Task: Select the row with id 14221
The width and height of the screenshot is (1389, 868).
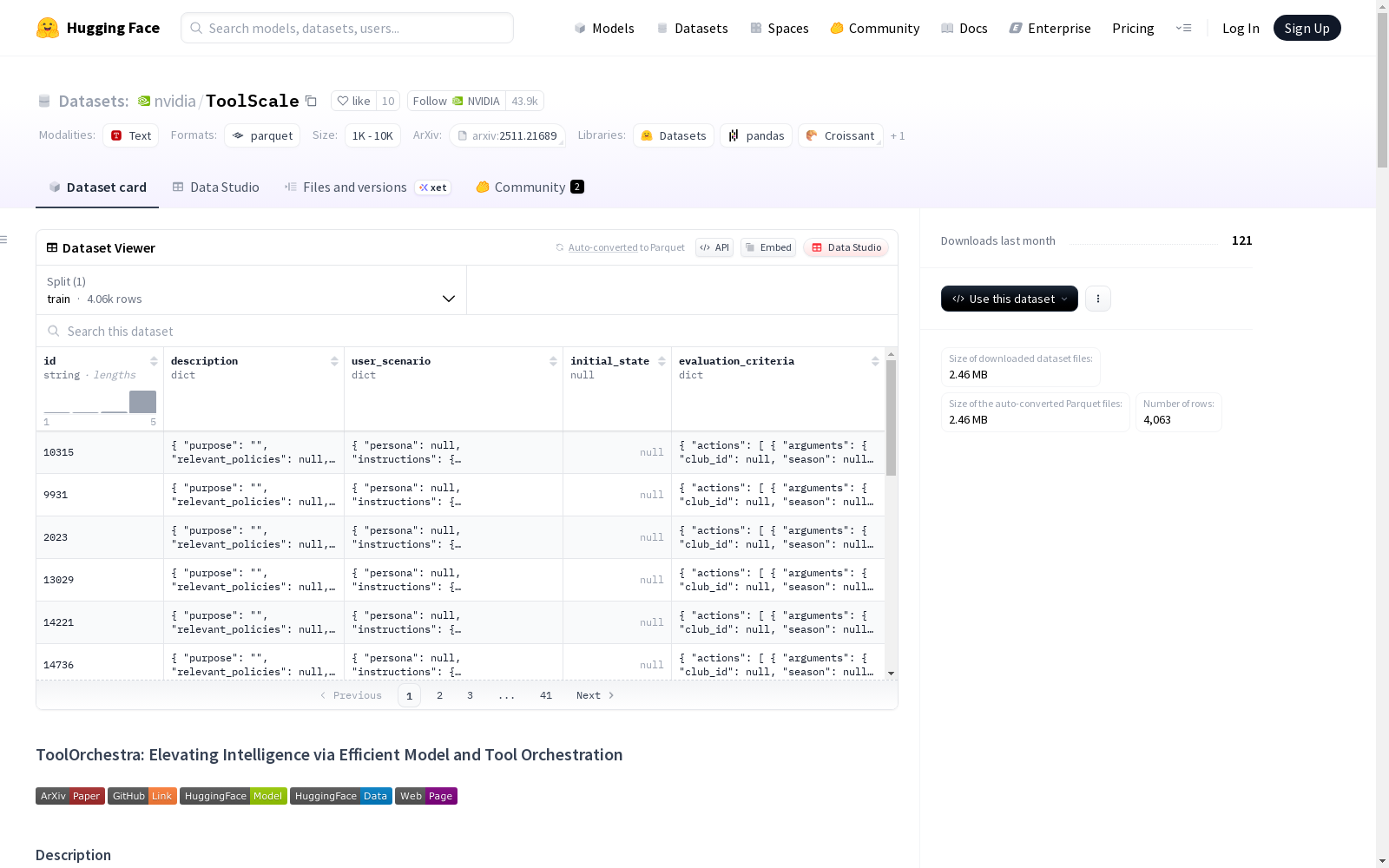Action: click(460, 622)
